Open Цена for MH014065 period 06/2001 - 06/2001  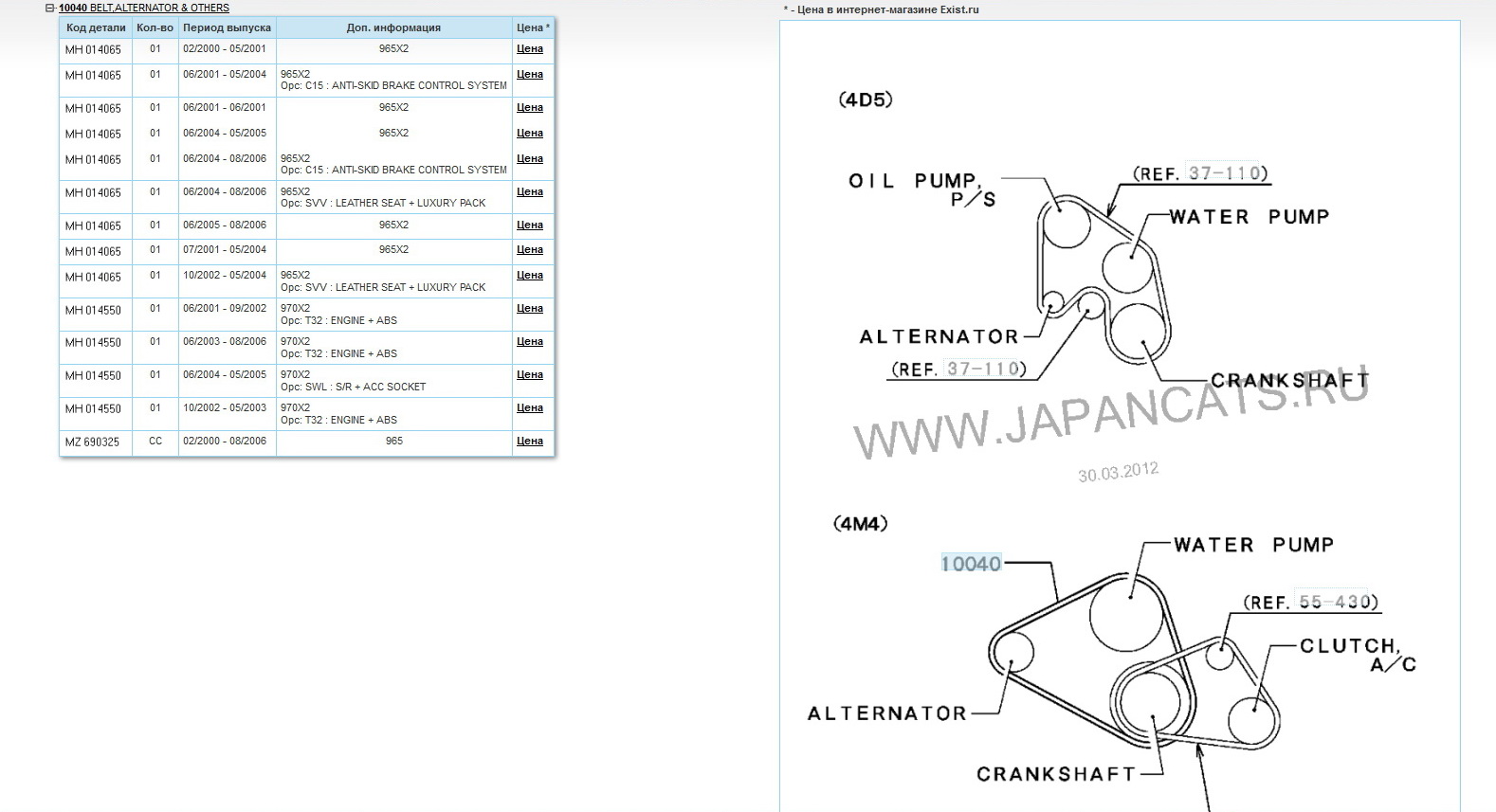(x=530, y=107)
